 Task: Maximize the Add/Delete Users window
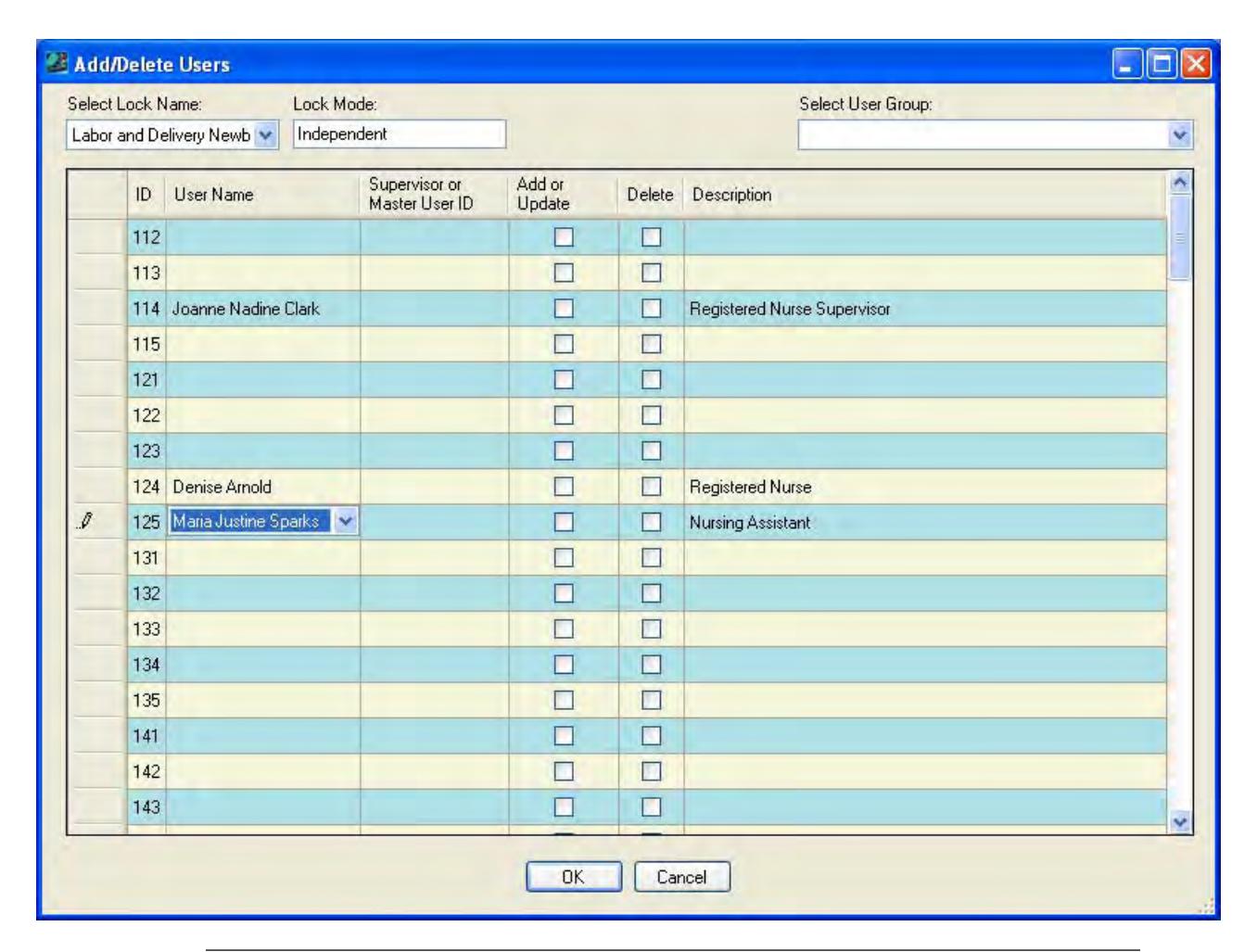point(1161,64)
